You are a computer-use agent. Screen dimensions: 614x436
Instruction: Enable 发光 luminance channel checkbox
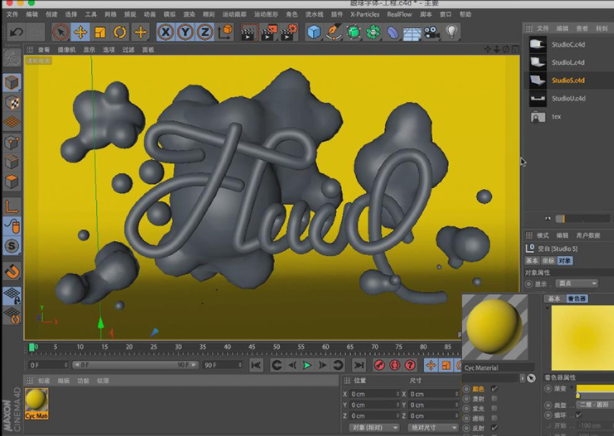click(494, 408)
